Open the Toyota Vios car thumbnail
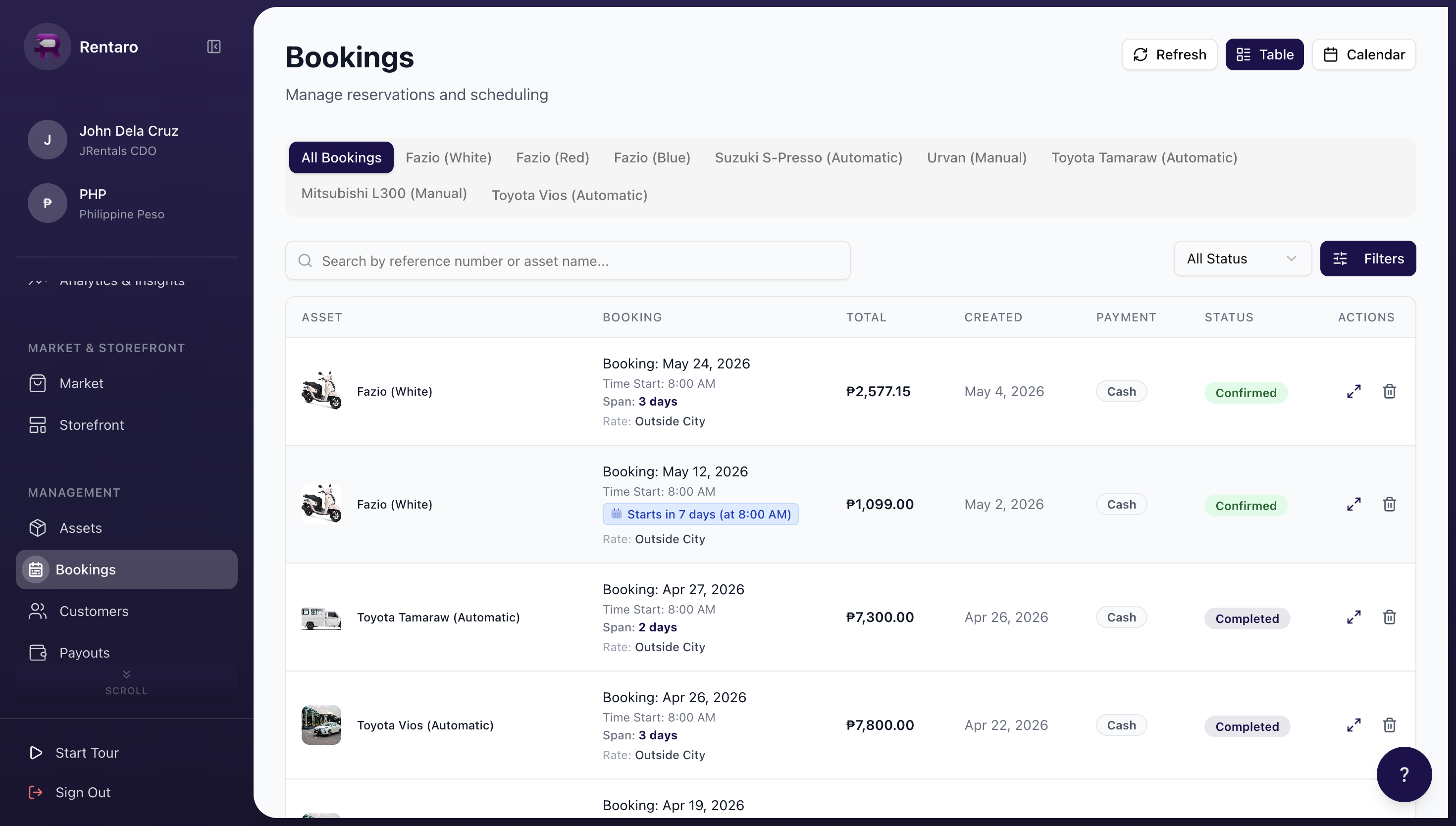 321,725
